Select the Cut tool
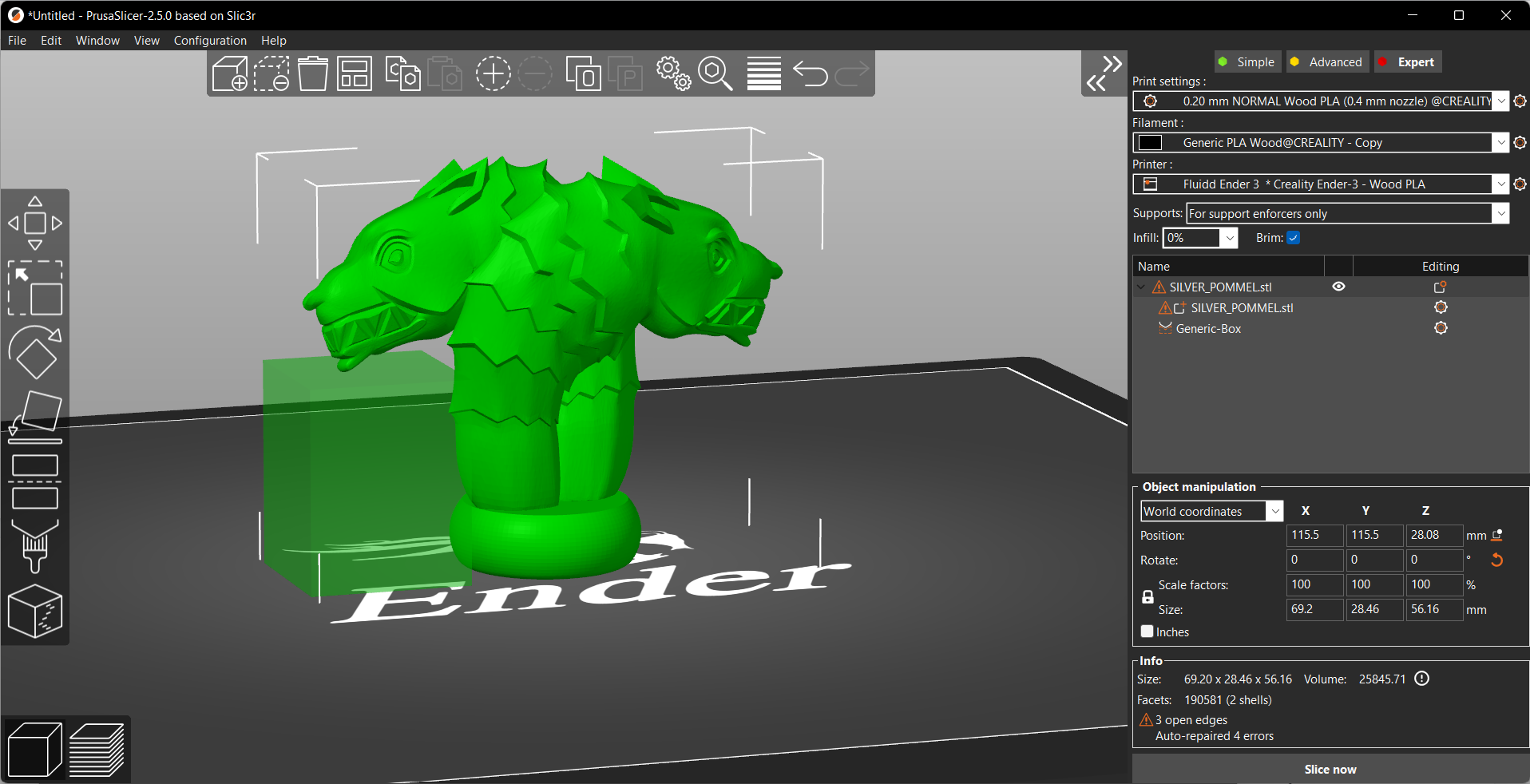Screen dimensions: 1530x784 pos(35,481)
